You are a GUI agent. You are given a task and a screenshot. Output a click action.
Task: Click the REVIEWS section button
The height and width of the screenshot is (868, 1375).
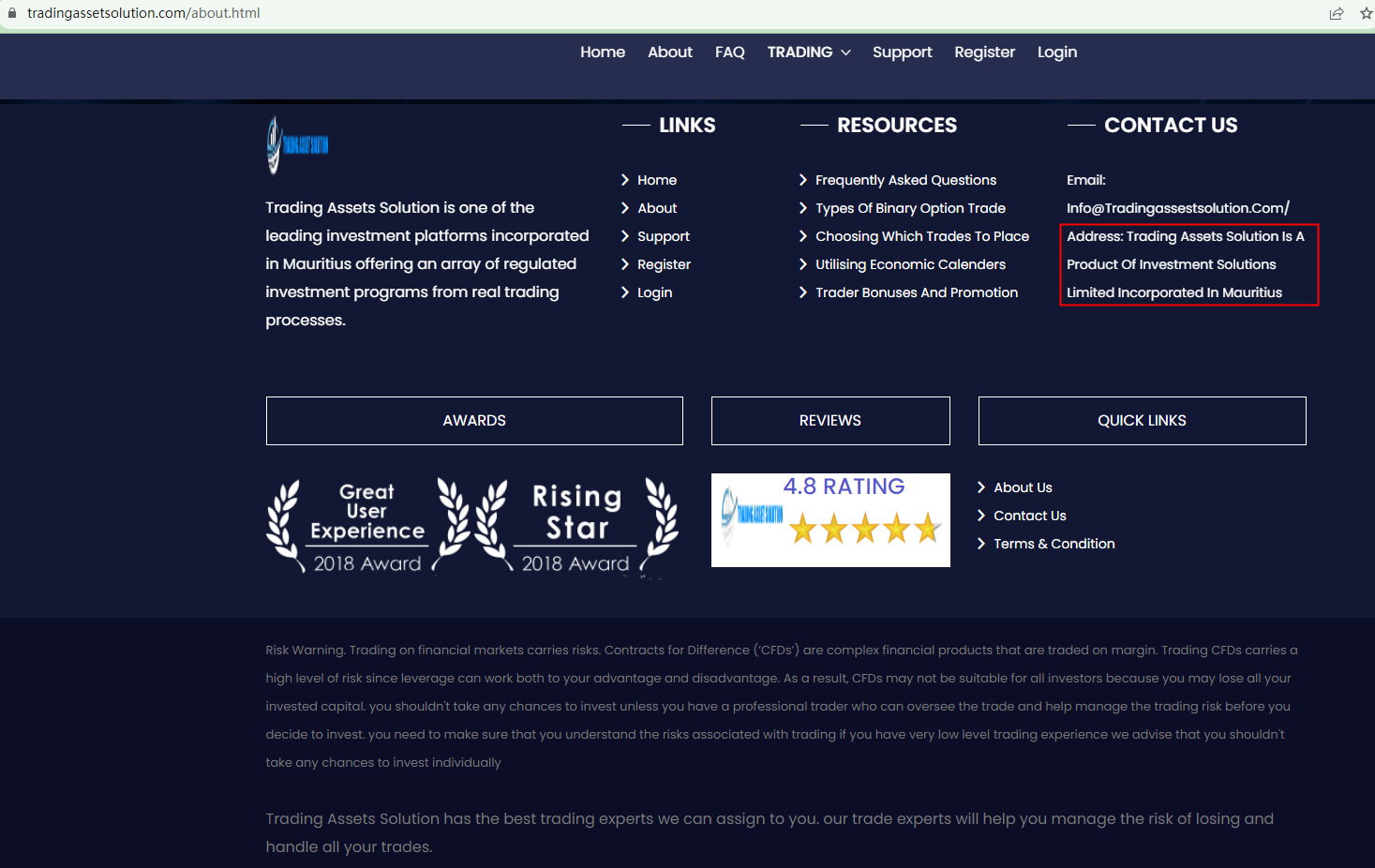click(830, 421)
